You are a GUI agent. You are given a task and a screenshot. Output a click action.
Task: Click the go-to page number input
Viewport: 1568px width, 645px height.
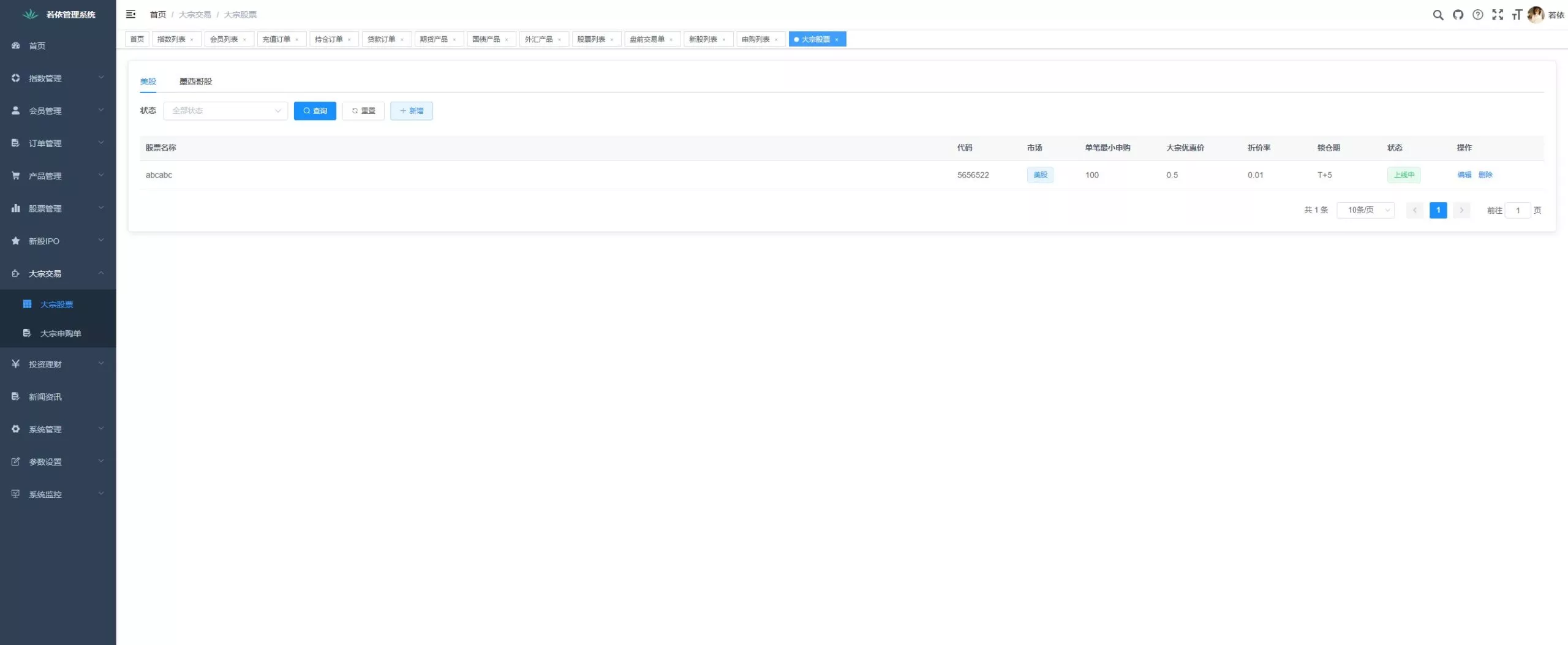click(x=1517, y=210)
